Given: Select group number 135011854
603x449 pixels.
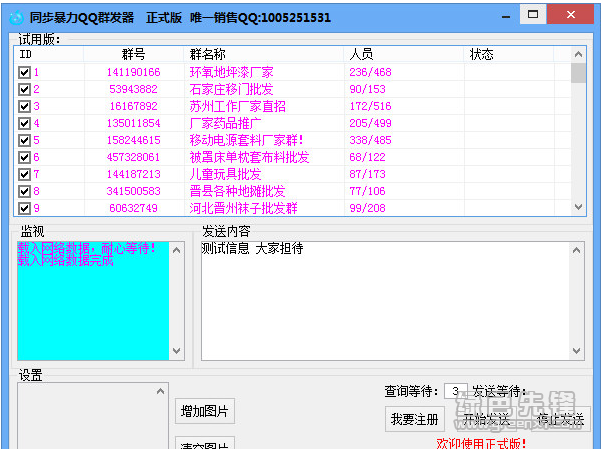Looking at the screenshot, I should tap(133, 123).
